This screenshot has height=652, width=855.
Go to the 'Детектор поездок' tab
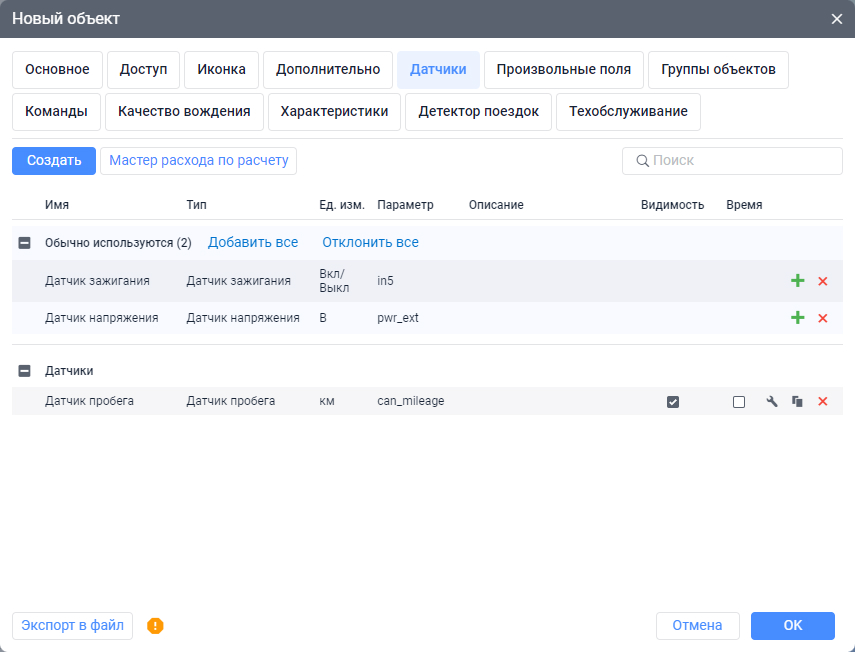[x=478, y=112]
